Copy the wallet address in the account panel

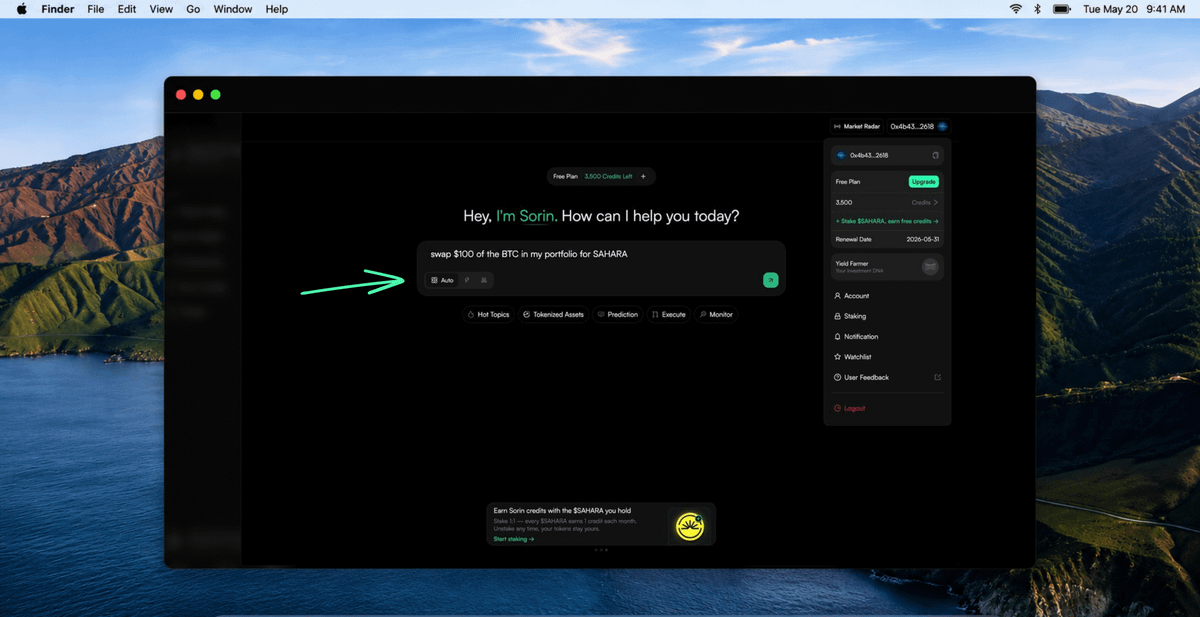[936, 155]
